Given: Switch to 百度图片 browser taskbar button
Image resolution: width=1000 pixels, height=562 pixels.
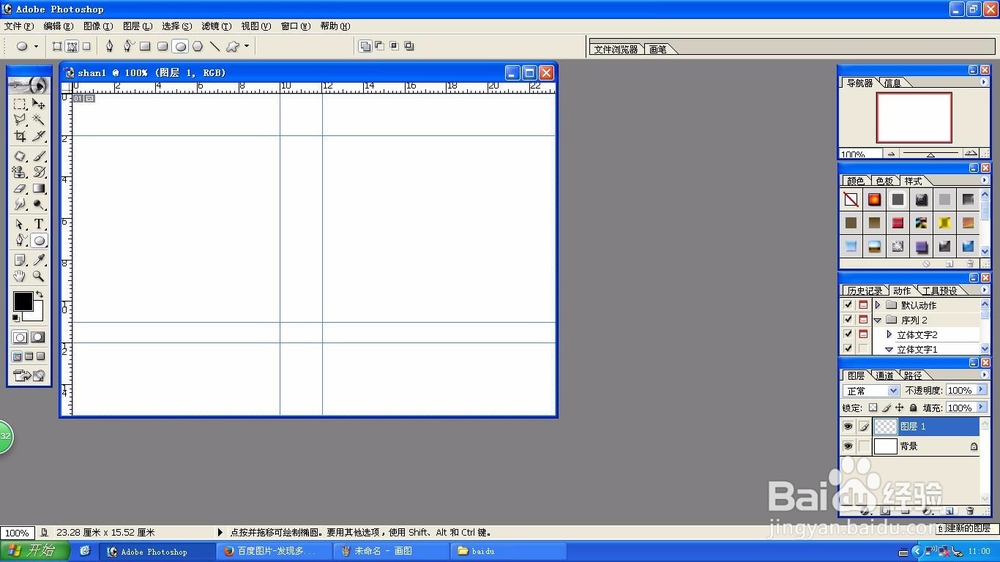Looking at the screenshot, I should [x=274, y=551].
